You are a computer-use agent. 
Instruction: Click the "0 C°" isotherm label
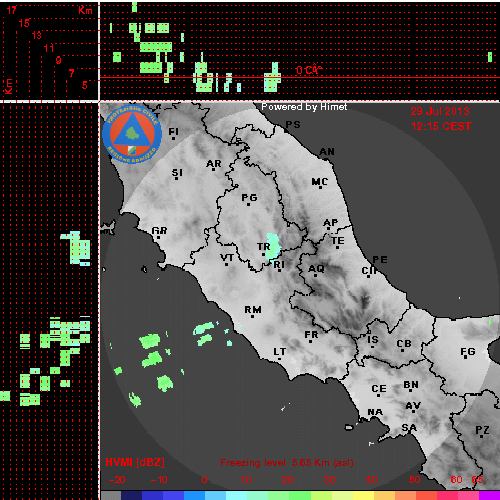click(309, 70)
